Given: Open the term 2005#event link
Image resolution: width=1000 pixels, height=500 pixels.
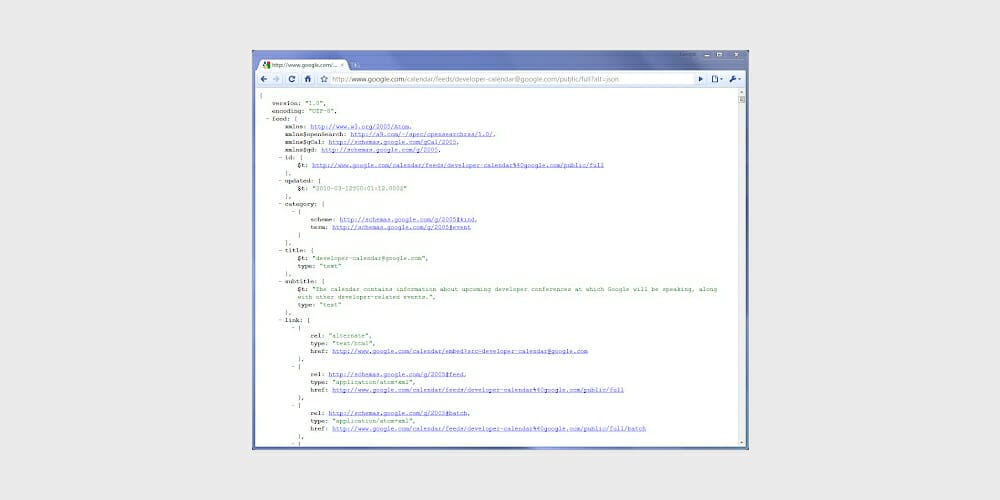Looking at the screenshot, I should (x=402, y=227).
